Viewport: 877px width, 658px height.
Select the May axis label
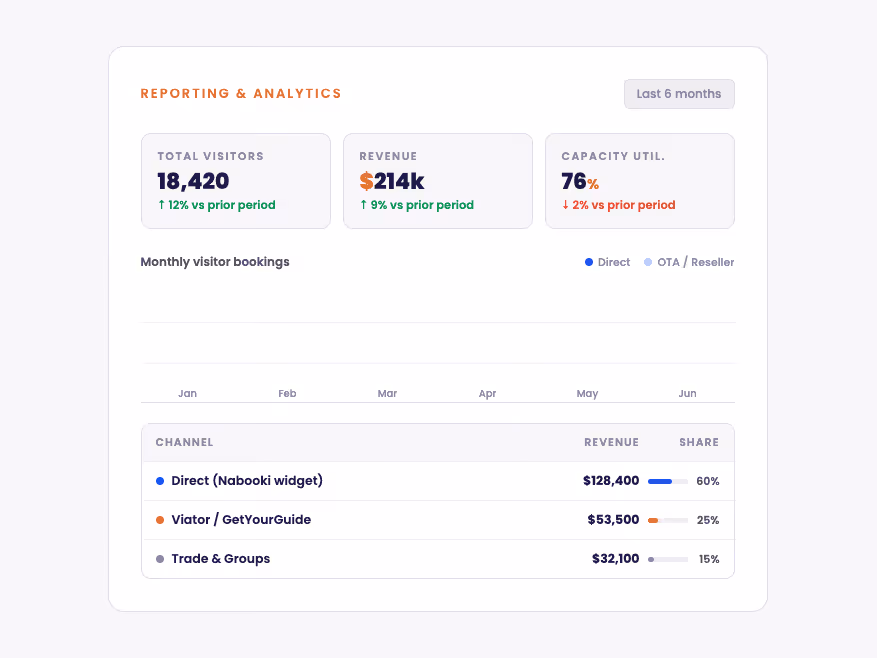tap(587, 393)
